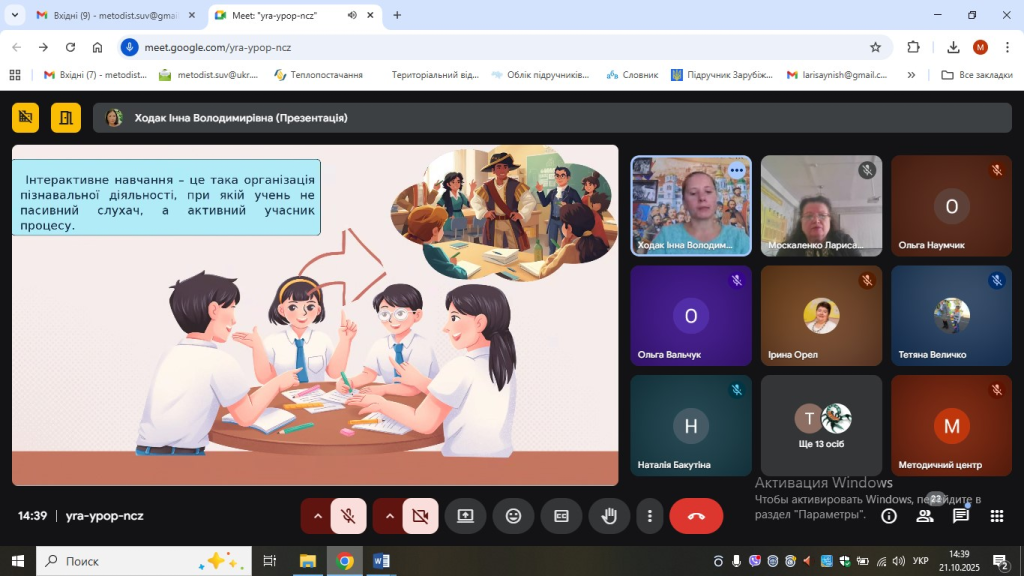Open the activities grid menu
This screenshot has width=1024, height=576.
tap(996, 516)
